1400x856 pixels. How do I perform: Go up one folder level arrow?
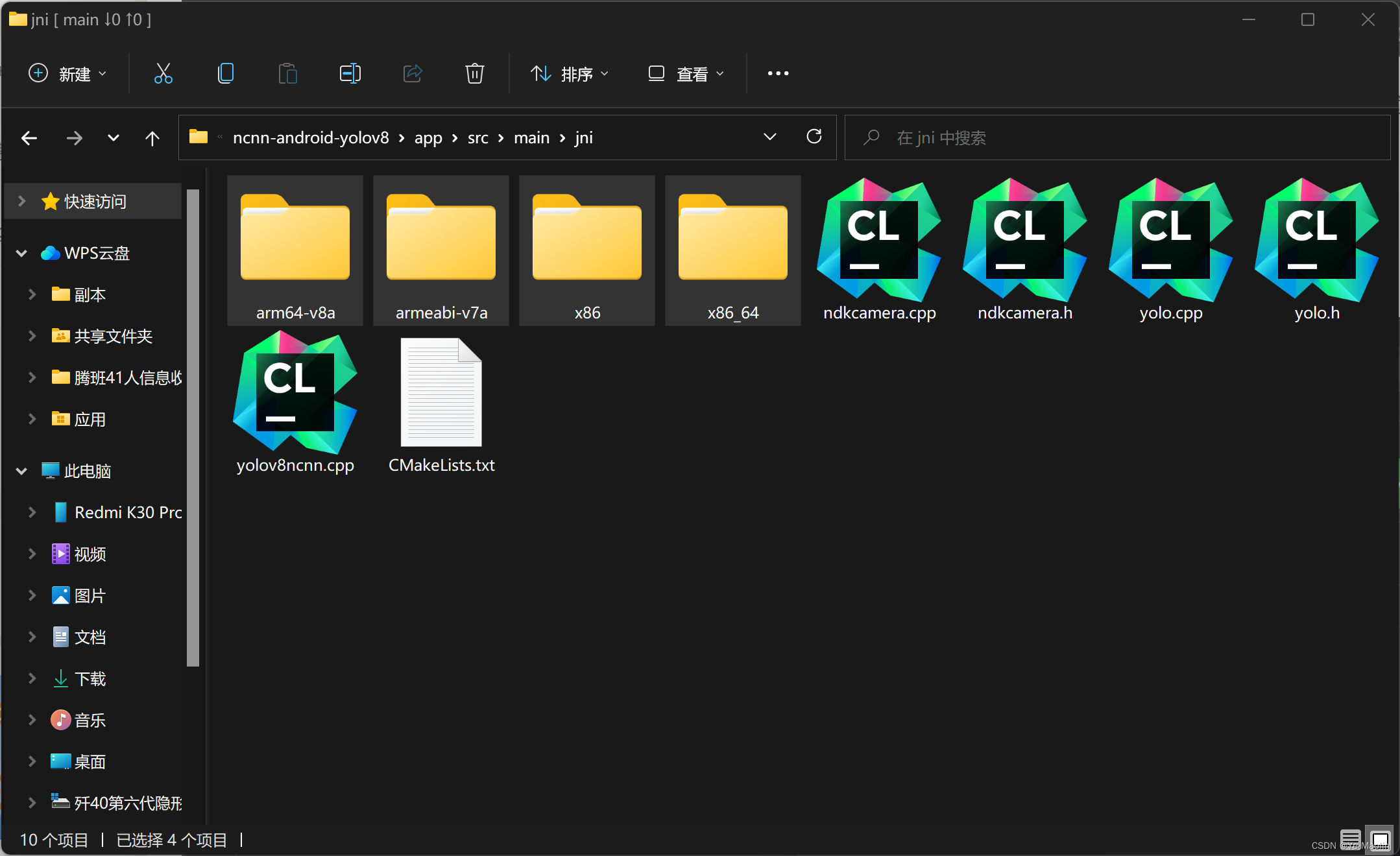coord(152,138)
